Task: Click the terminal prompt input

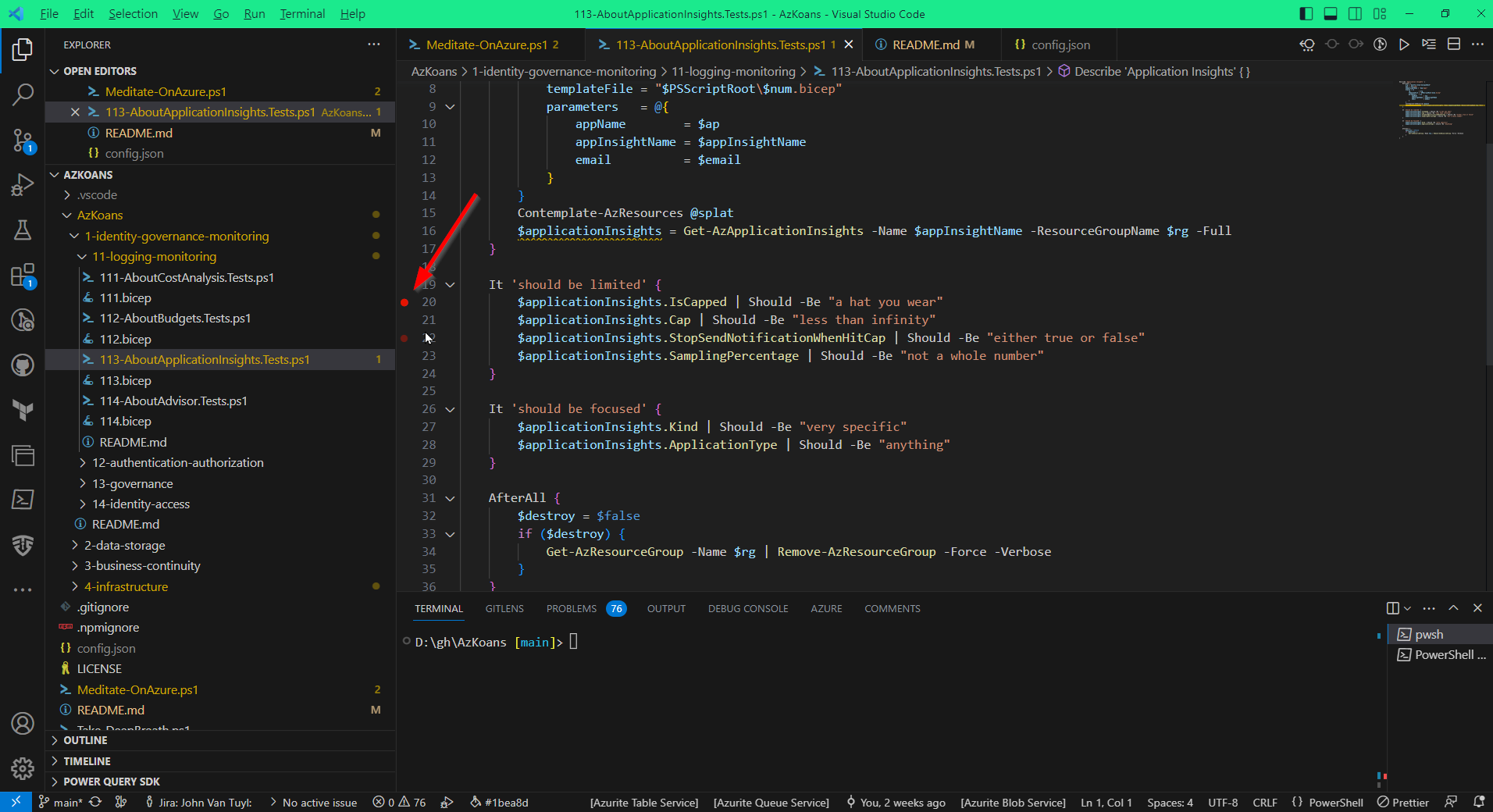Action: [x=574, y=642]
